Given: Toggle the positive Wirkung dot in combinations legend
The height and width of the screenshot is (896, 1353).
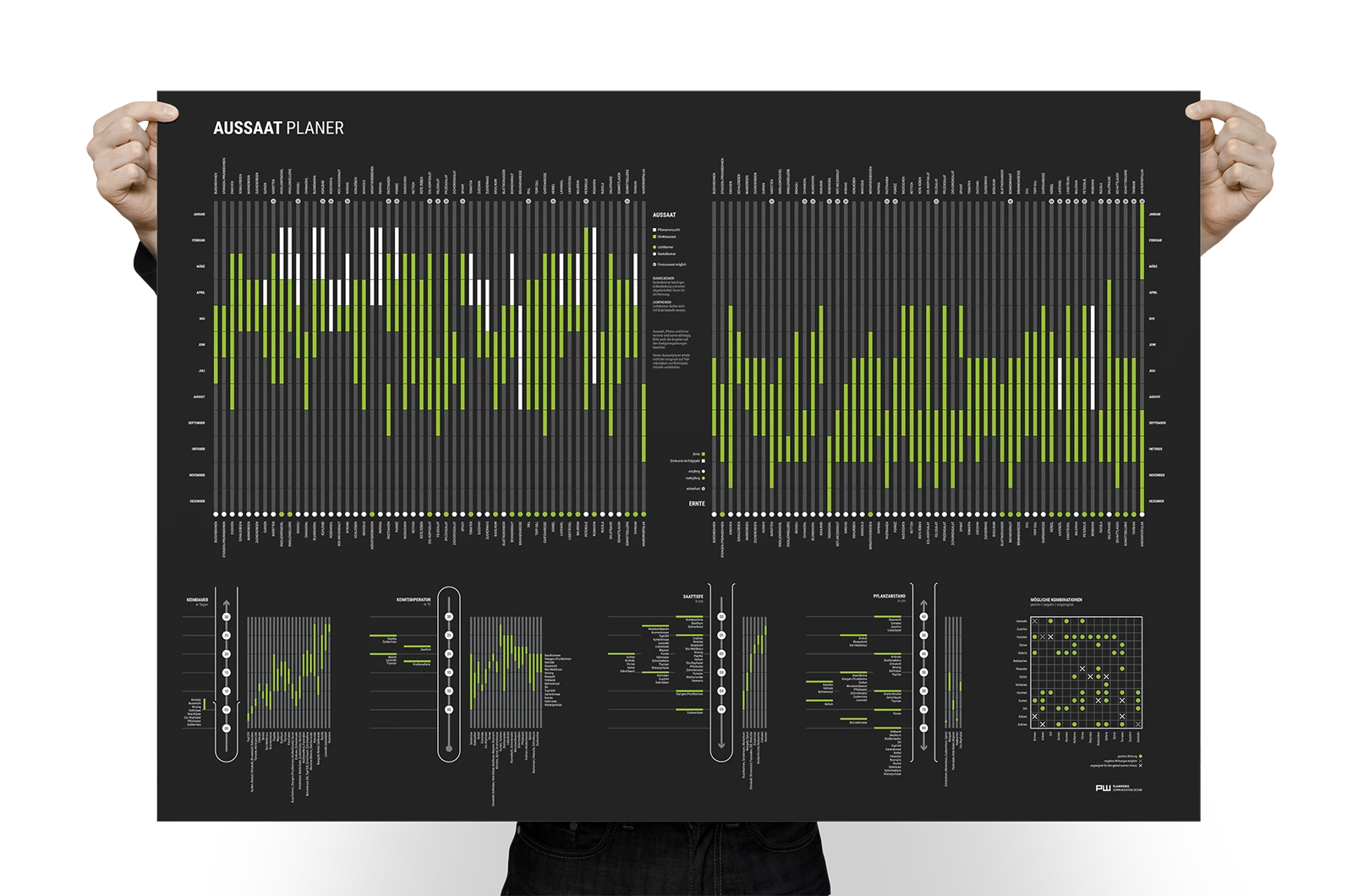Looking at the screenshot, I should pos(1140,756).
